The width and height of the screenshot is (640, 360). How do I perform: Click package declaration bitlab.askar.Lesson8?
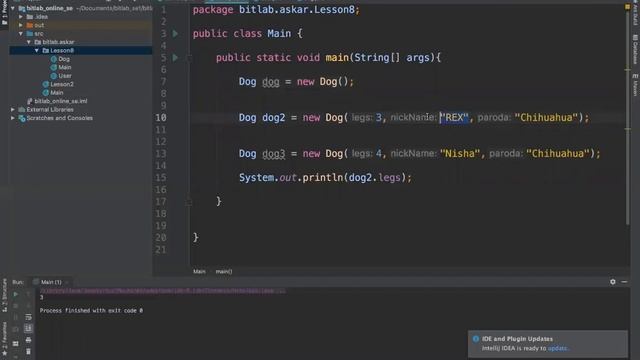coord(297,10)
